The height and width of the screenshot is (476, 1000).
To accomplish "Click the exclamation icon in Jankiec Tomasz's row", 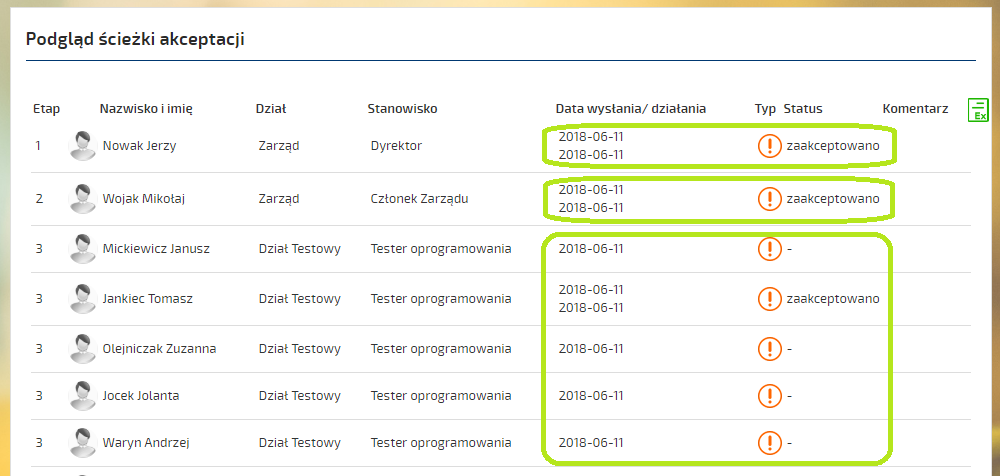I will (x=770, y=298).
